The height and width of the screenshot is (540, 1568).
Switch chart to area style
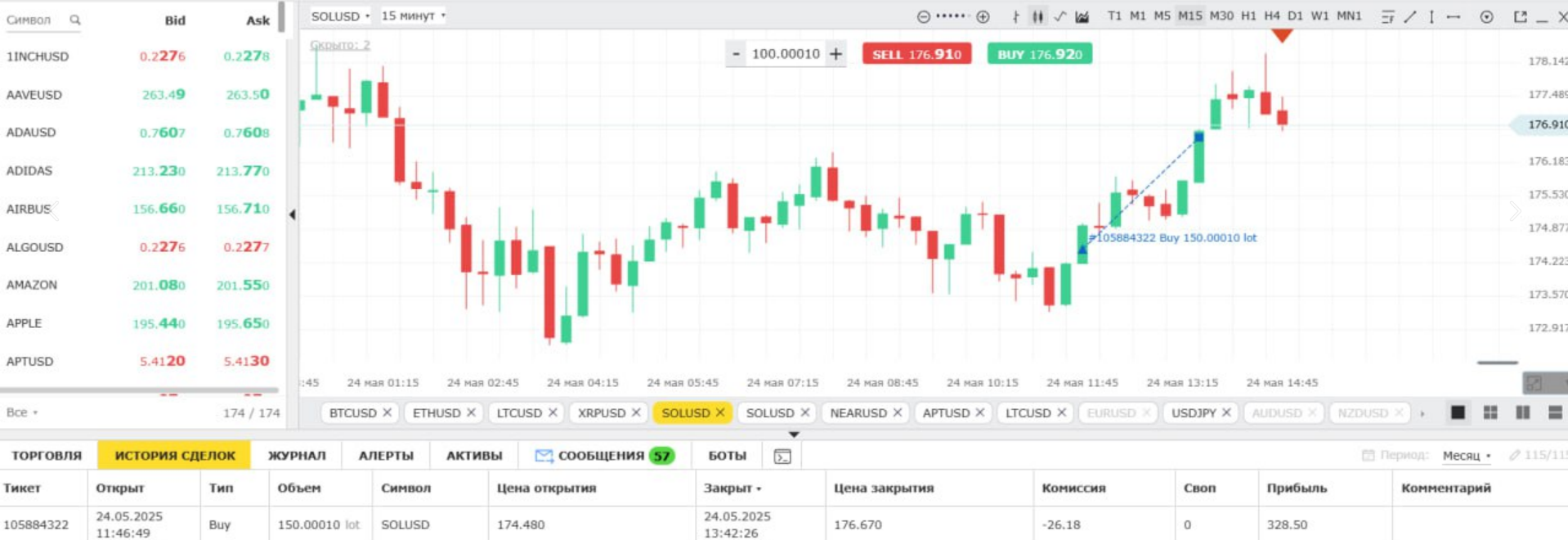coord(1082,16)
